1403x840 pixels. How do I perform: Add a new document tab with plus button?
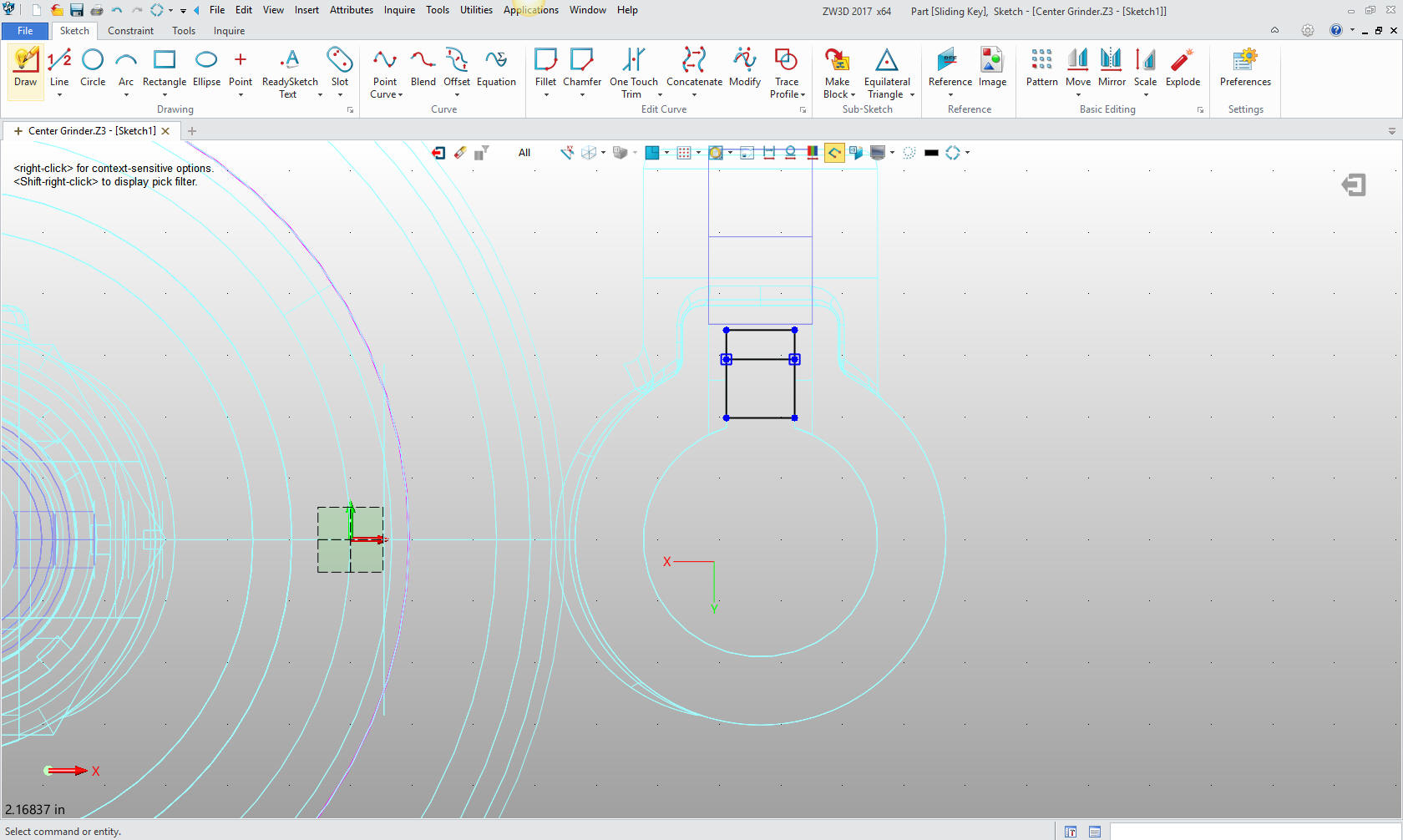tap(192, 131)
